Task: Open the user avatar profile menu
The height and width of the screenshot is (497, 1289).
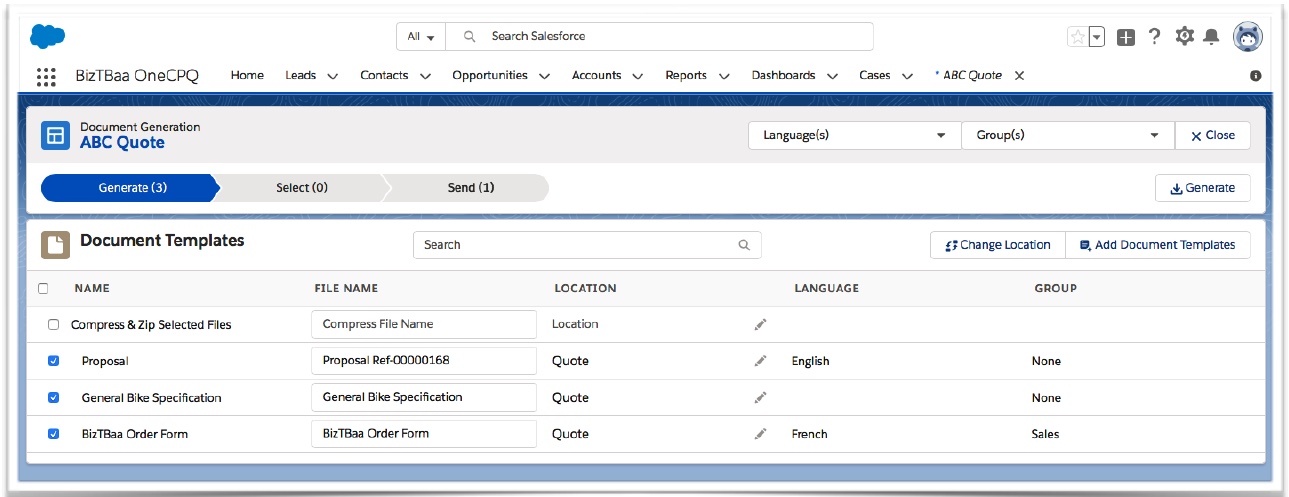Action: coord(1247,37)
